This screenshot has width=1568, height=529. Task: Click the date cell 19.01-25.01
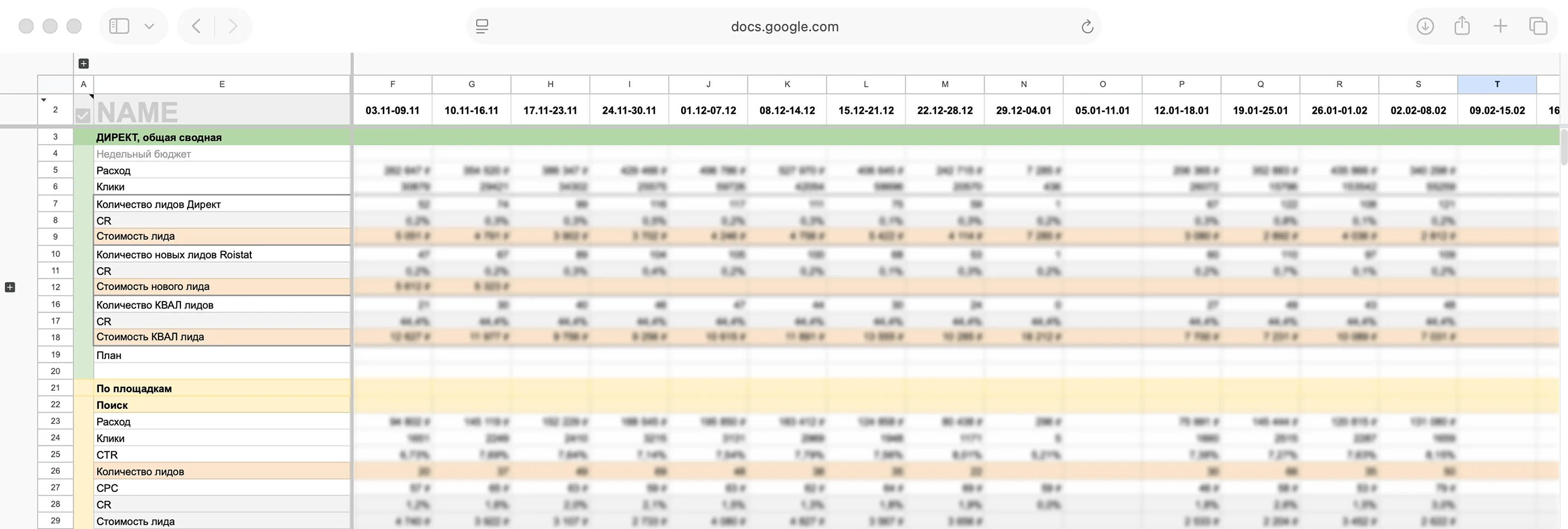(1260, 110)
